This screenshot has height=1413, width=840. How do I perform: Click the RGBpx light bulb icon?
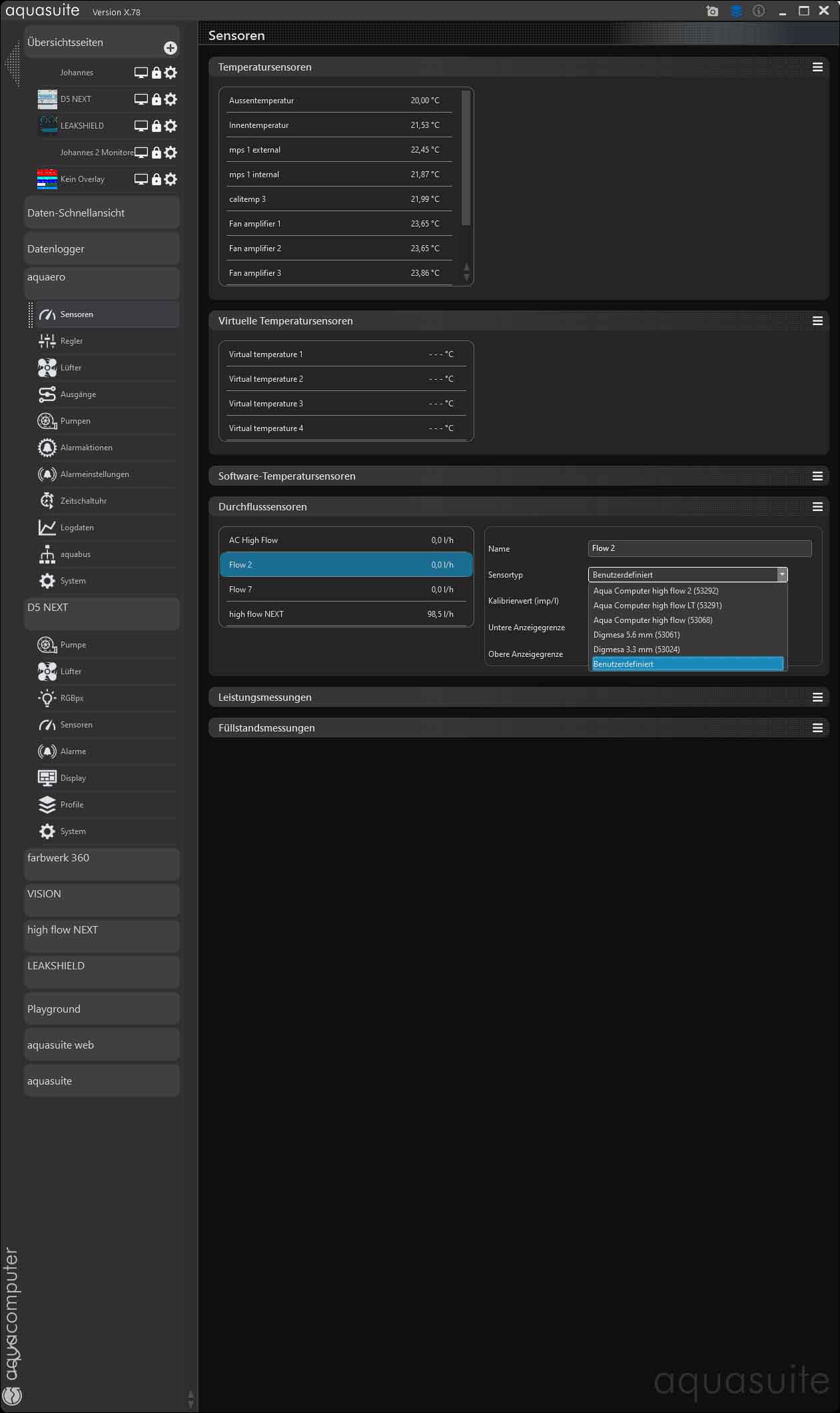47,698
